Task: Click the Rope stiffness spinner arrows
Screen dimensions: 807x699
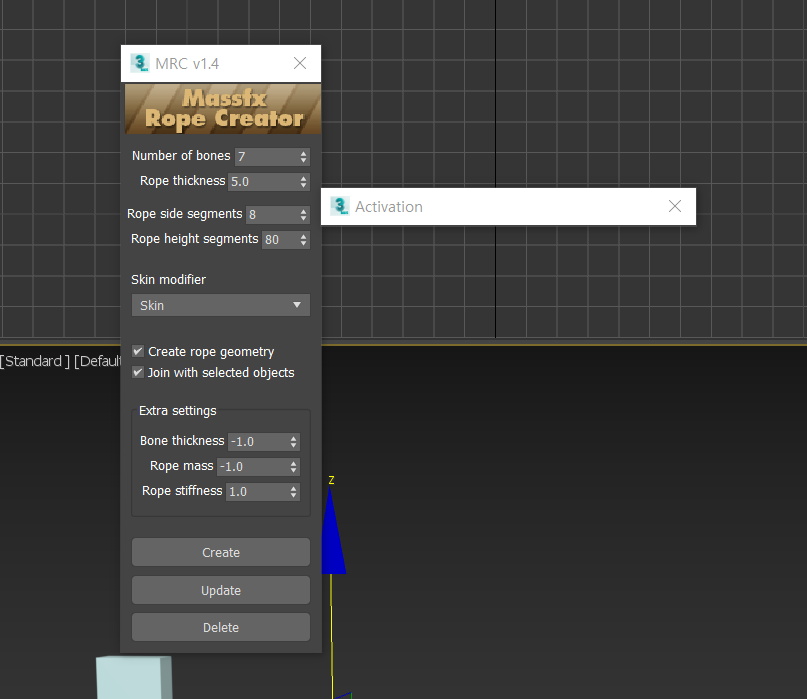Action: pos(293,492)
